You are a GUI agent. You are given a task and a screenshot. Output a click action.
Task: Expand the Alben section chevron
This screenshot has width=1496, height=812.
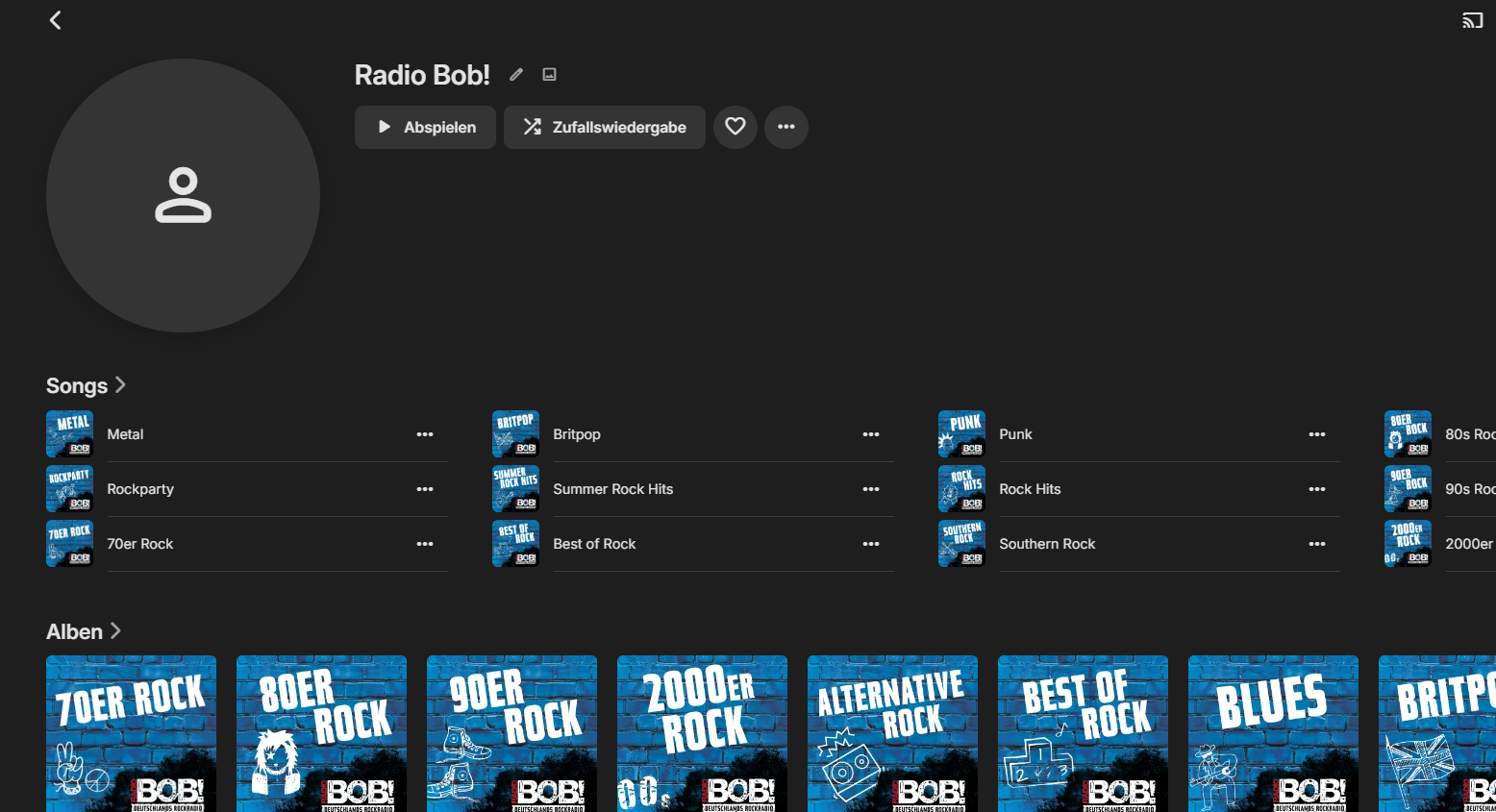pos(115,631)
